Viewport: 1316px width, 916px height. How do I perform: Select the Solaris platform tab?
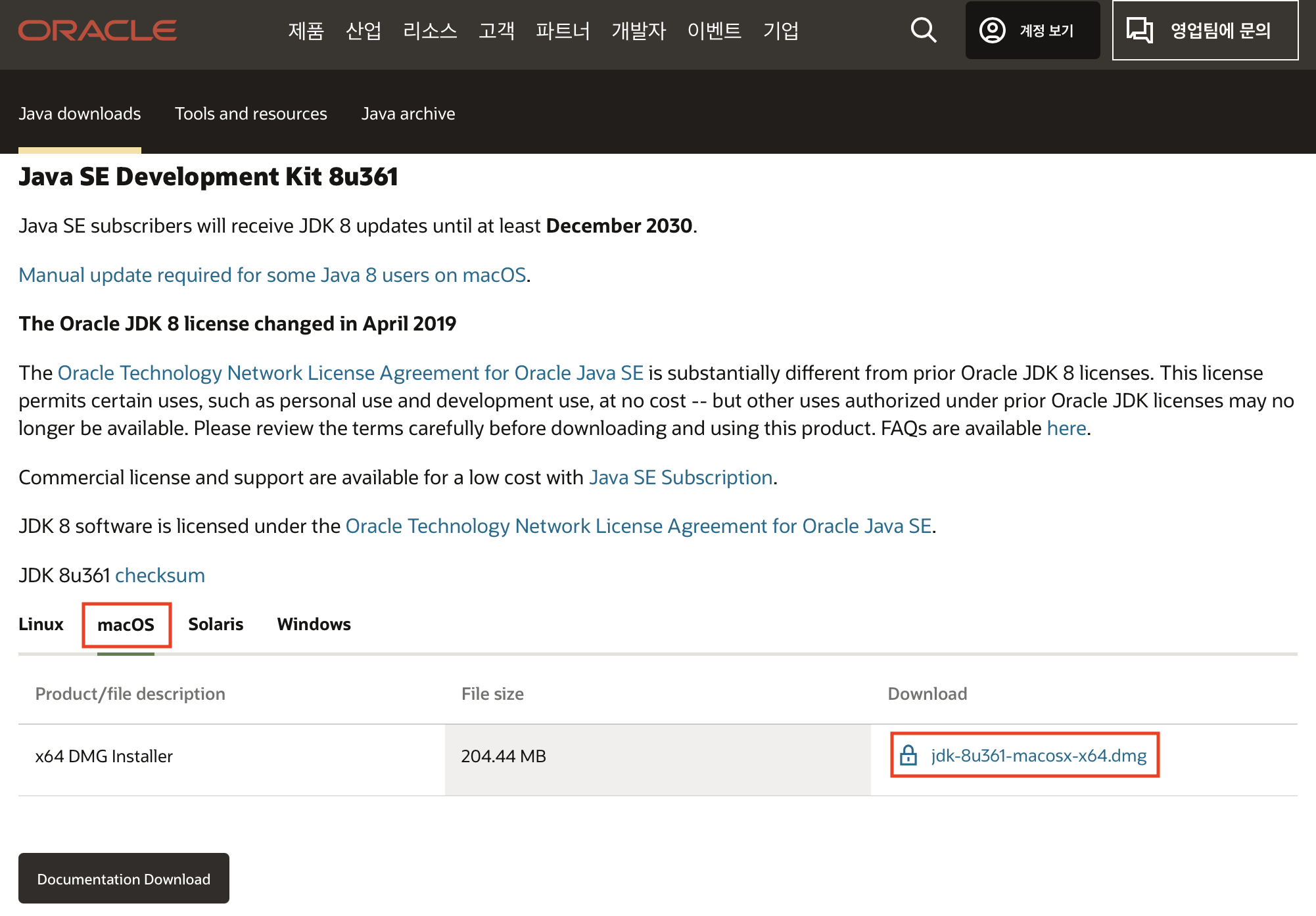(216, 624)
